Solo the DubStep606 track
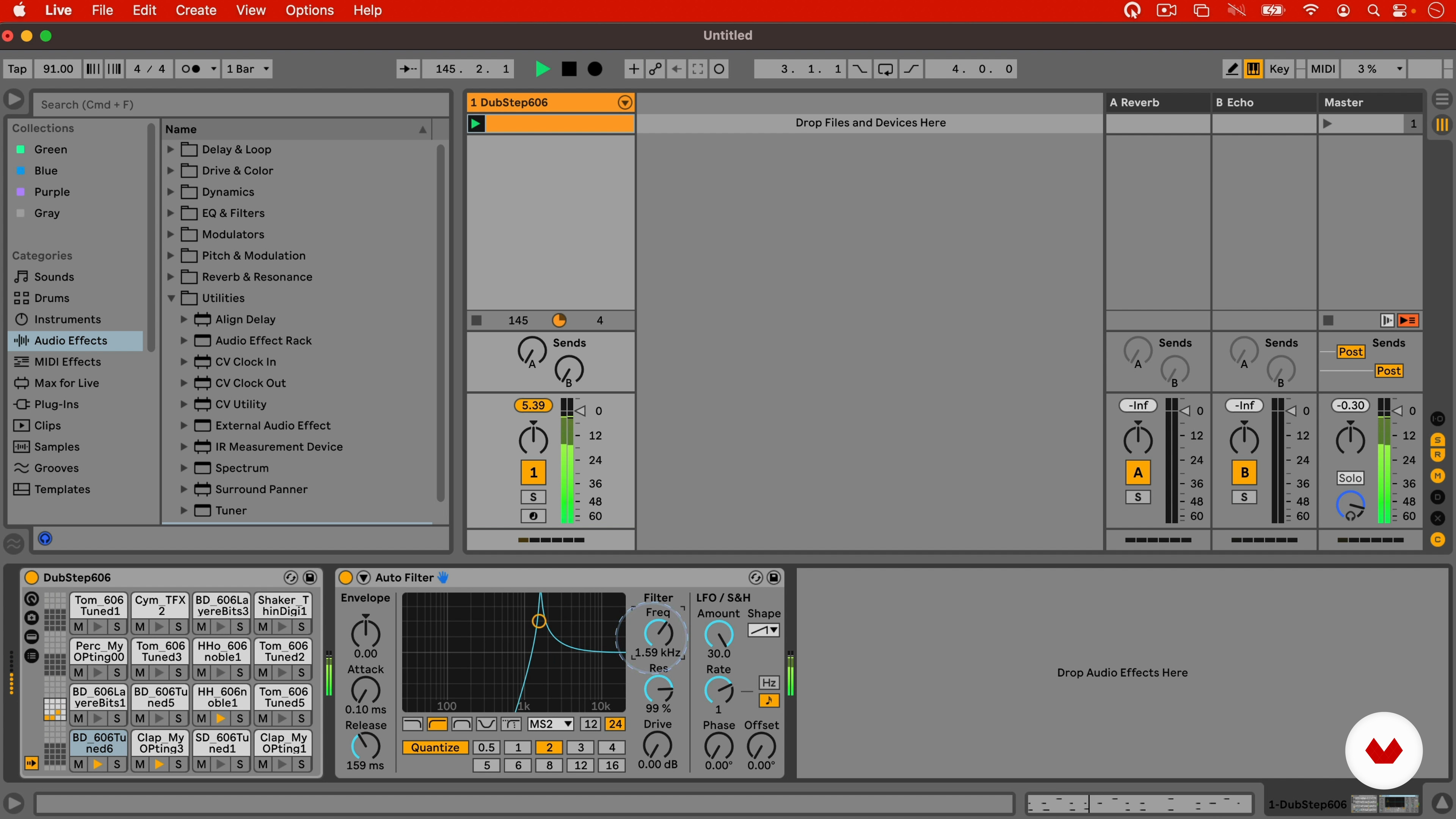This screenshot has height=819, width=1456. point(533,497)
